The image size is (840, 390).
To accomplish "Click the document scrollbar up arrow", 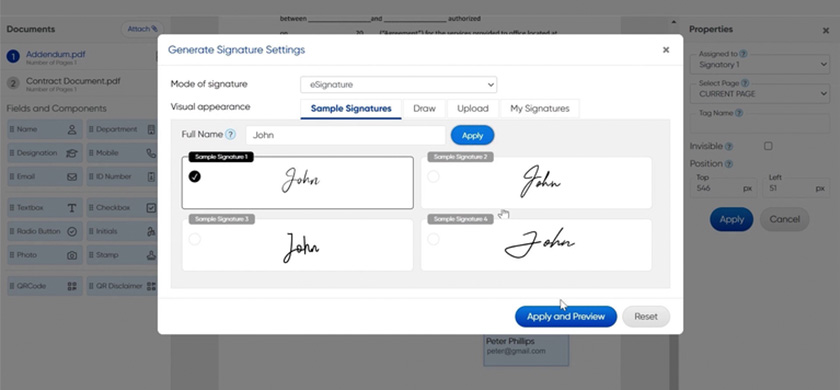I will 673,22.
